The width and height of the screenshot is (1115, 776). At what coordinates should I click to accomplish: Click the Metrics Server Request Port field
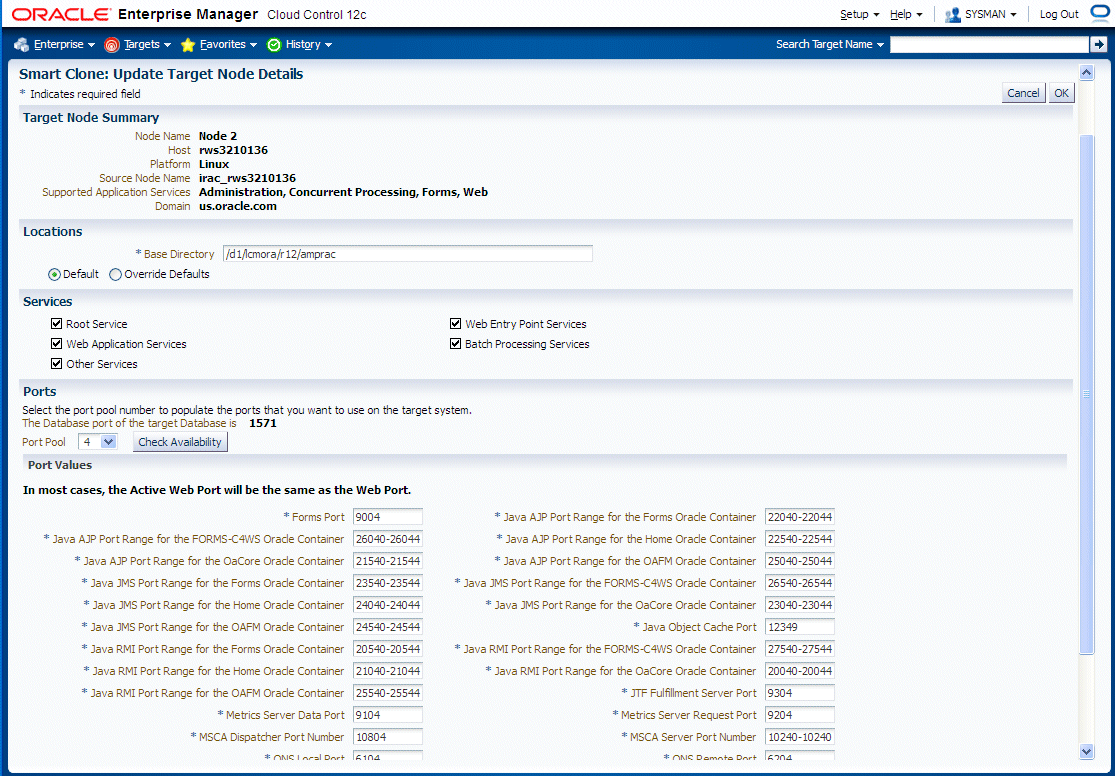(x=799, y=716)
